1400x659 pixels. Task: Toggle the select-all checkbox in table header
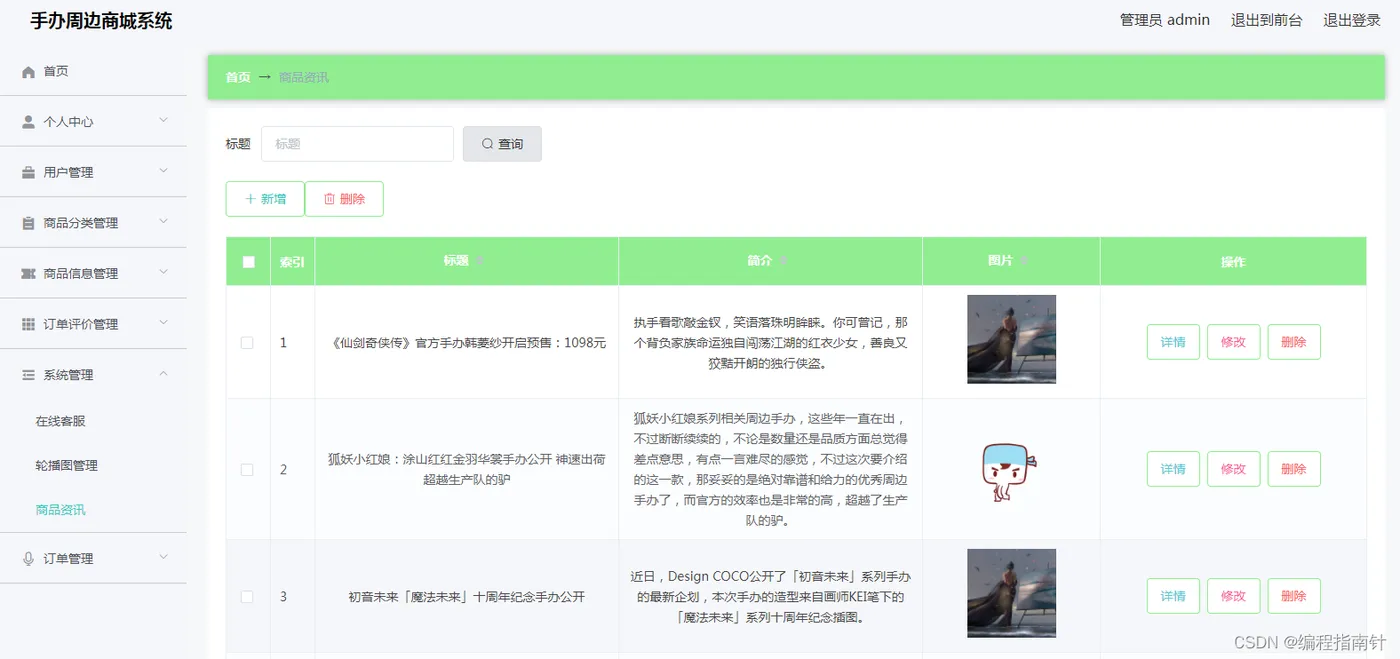pos(248,262)
